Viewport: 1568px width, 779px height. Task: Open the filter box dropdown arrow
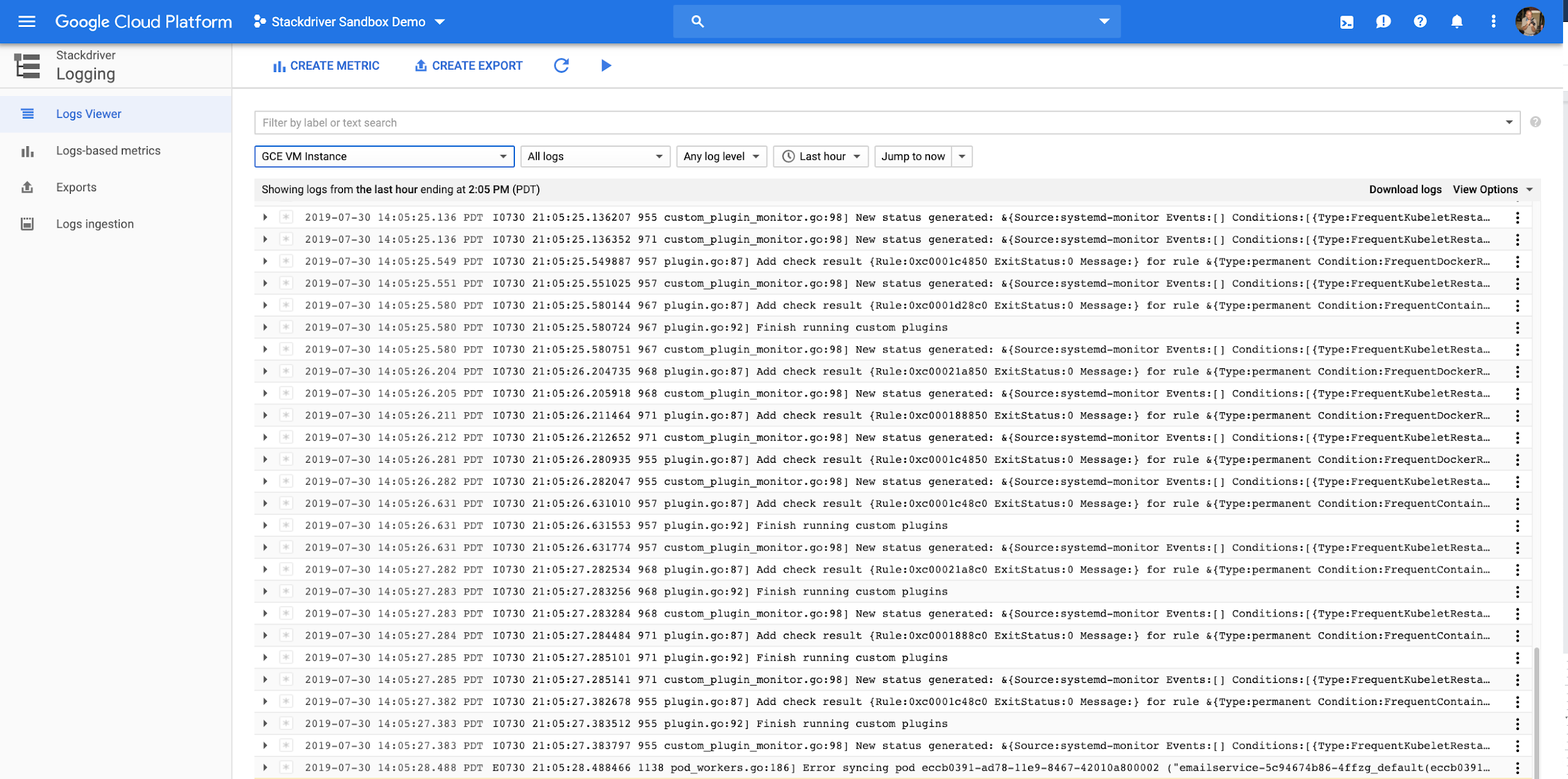(x=1509, y=122)
